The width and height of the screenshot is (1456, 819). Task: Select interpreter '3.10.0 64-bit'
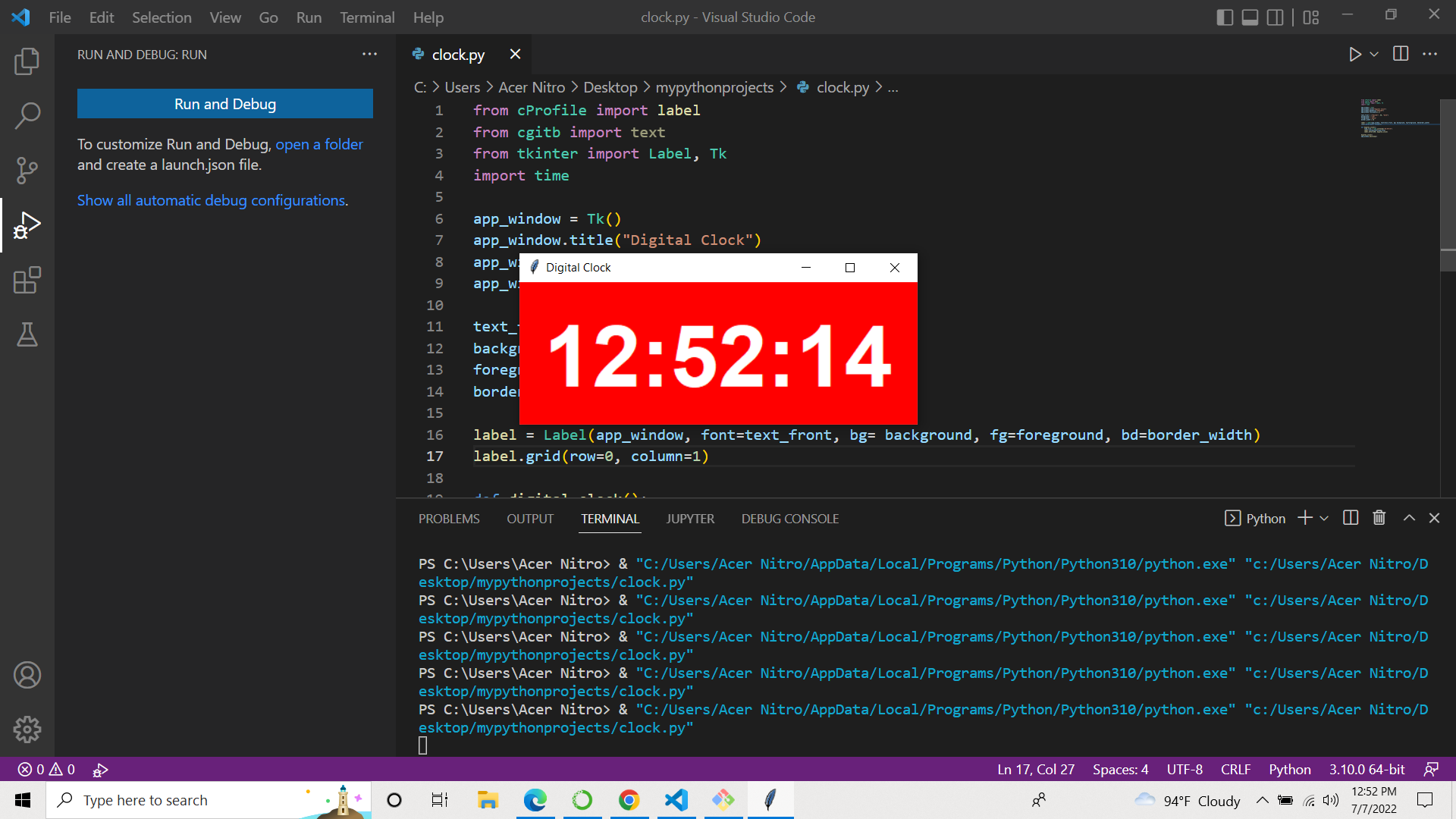point(1367,769)
